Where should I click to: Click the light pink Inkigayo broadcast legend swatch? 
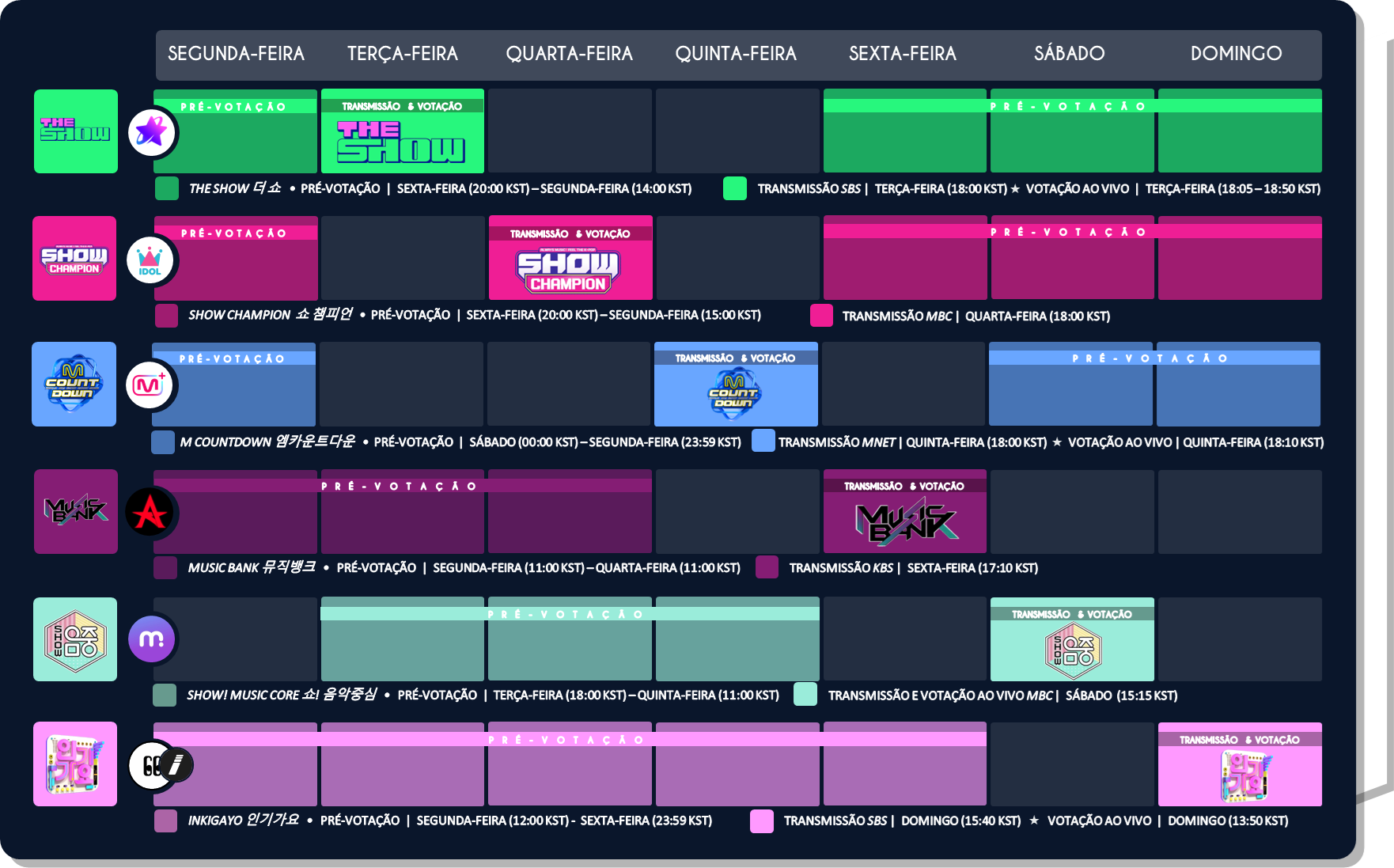[761, 821]
